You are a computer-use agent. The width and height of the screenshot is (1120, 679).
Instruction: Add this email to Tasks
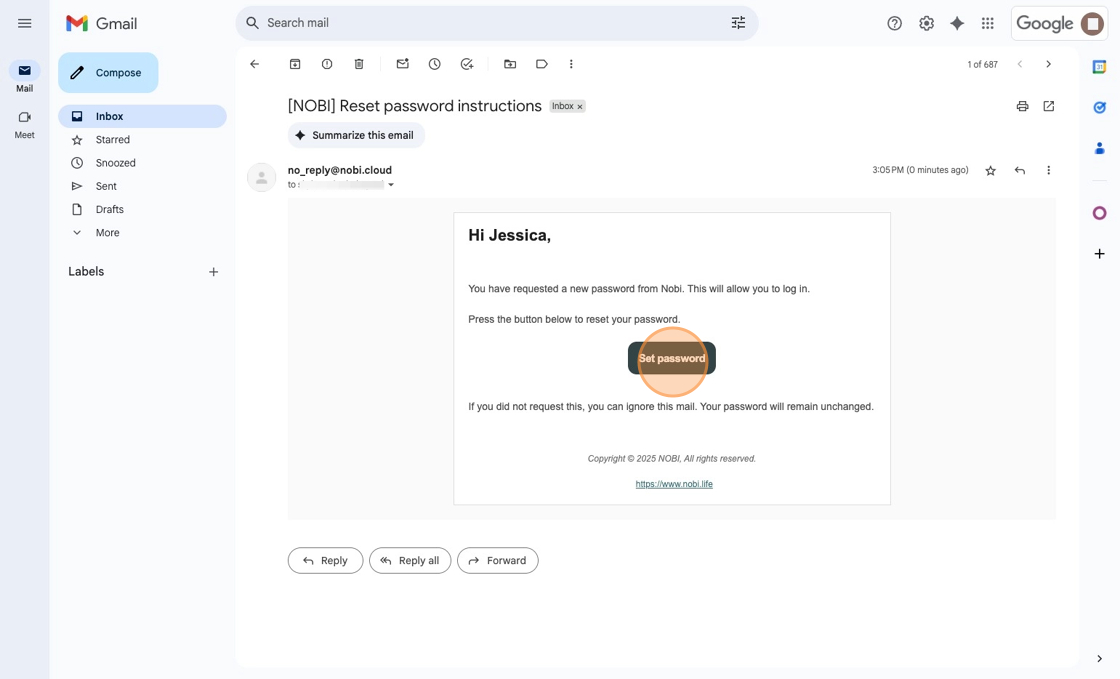pyautogui.click(x=467, y=64)
